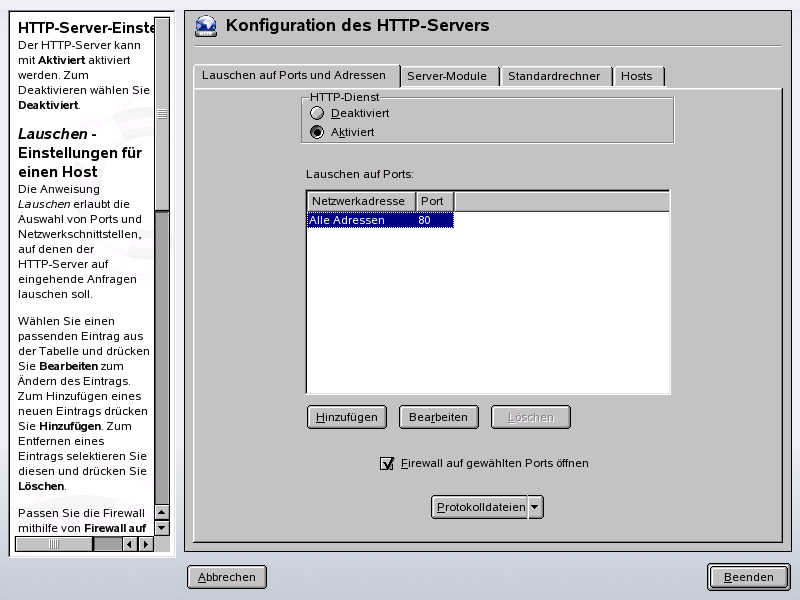The height and width of the screenshot is (600, 800).
Task: Select the Hosts tab
Action: [637, 75]
